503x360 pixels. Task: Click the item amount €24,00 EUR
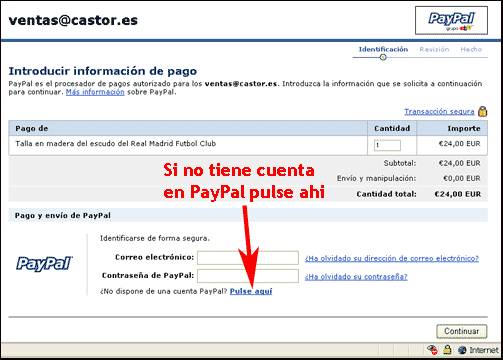coord(459,144)
